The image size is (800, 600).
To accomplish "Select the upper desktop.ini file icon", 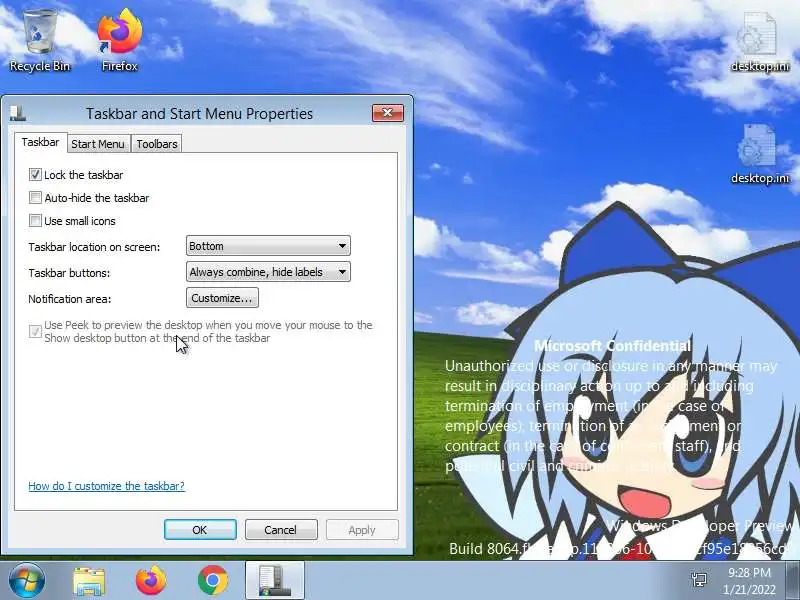I will (760, 42).
